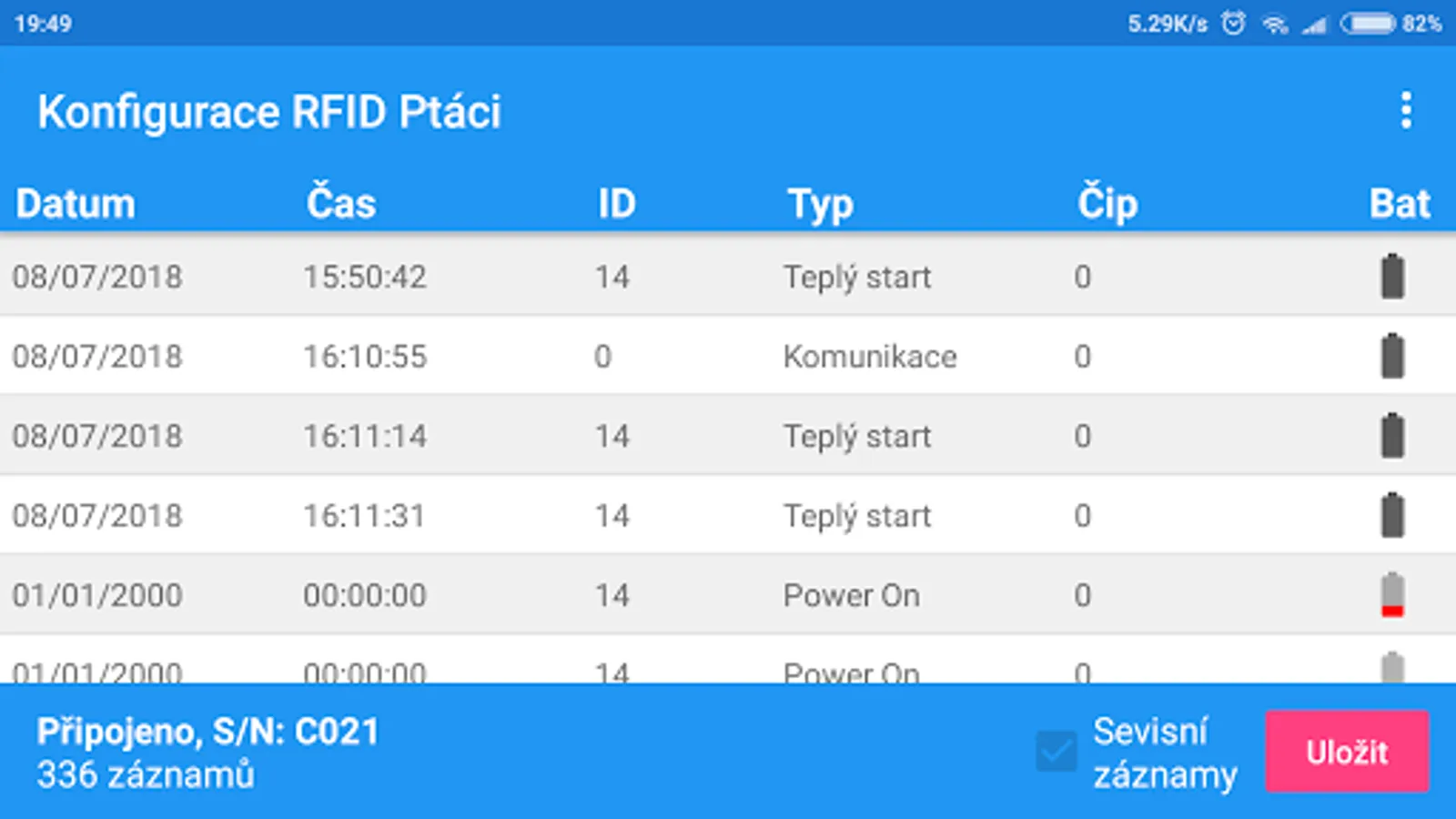Click battery icon in 16:11:31 row
Image resolution: width=1456 pixels, height=819 pixels.
1392,515
